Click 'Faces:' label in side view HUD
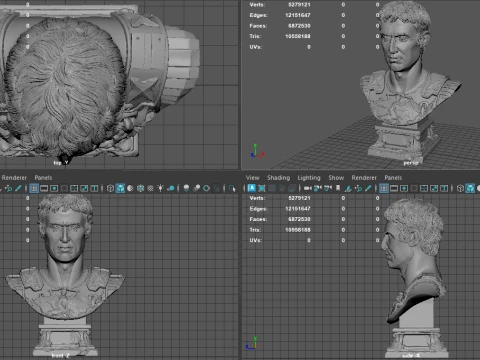Image resolution: width=480 pixels, height=360 pixels. point(258,219)
